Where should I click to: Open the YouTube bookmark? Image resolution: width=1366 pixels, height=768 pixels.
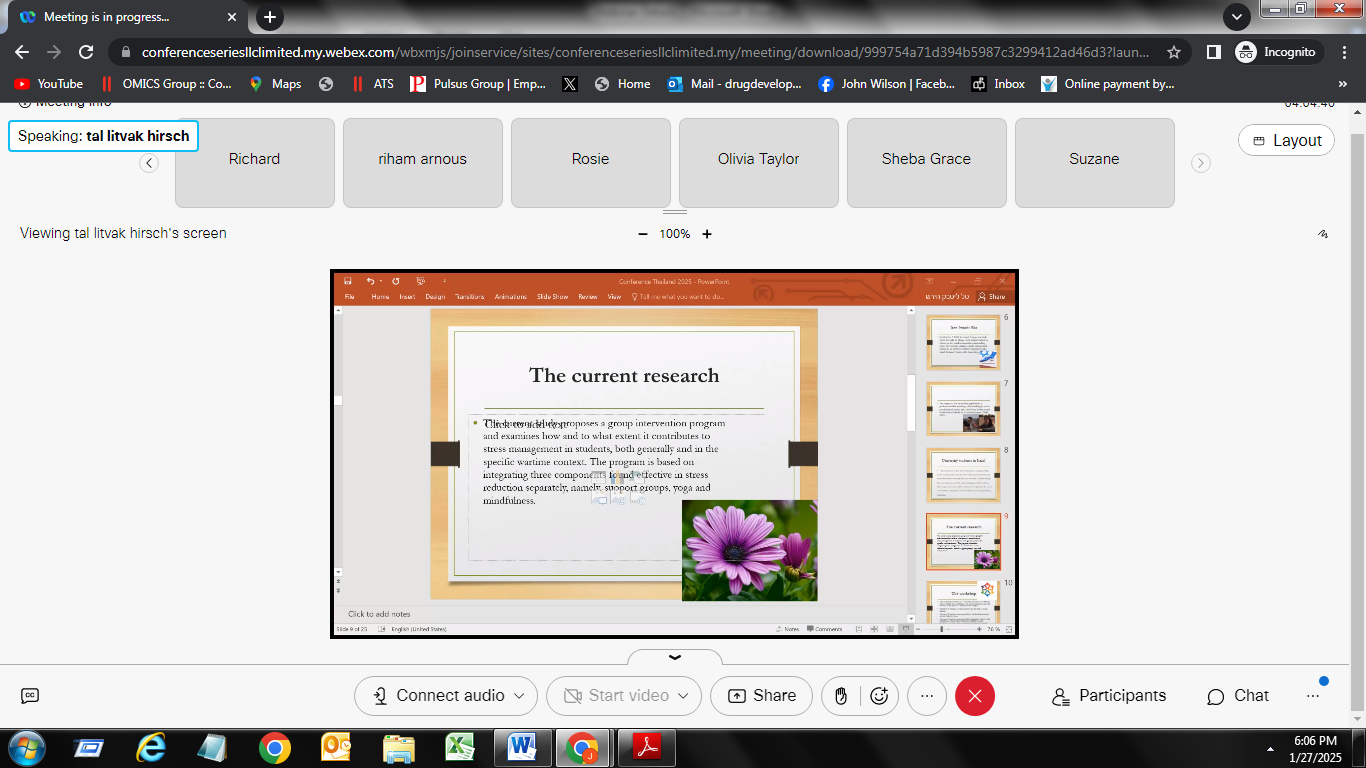click(x=48, y=84)
